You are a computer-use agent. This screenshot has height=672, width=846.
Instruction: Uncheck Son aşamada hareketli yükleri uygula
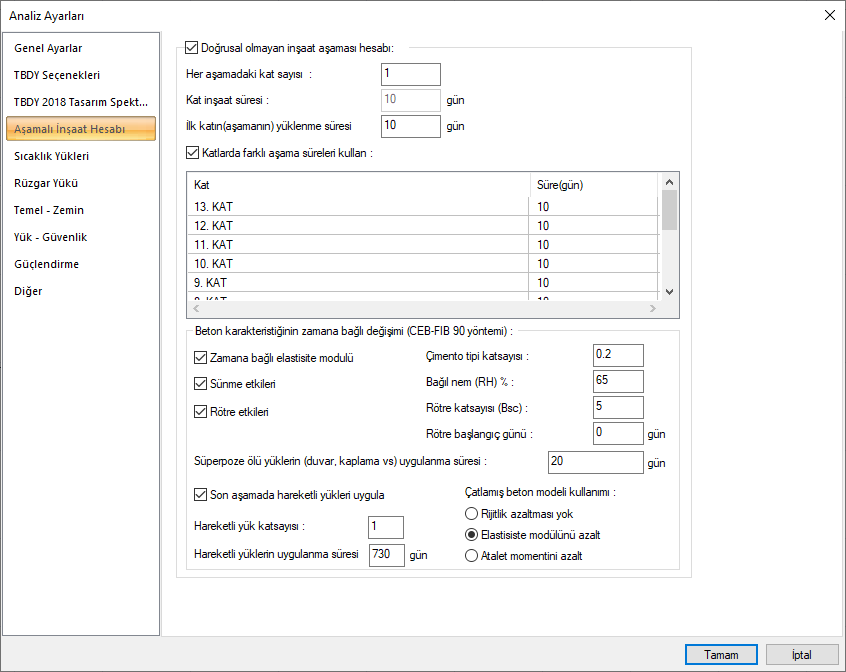[199, 495]
